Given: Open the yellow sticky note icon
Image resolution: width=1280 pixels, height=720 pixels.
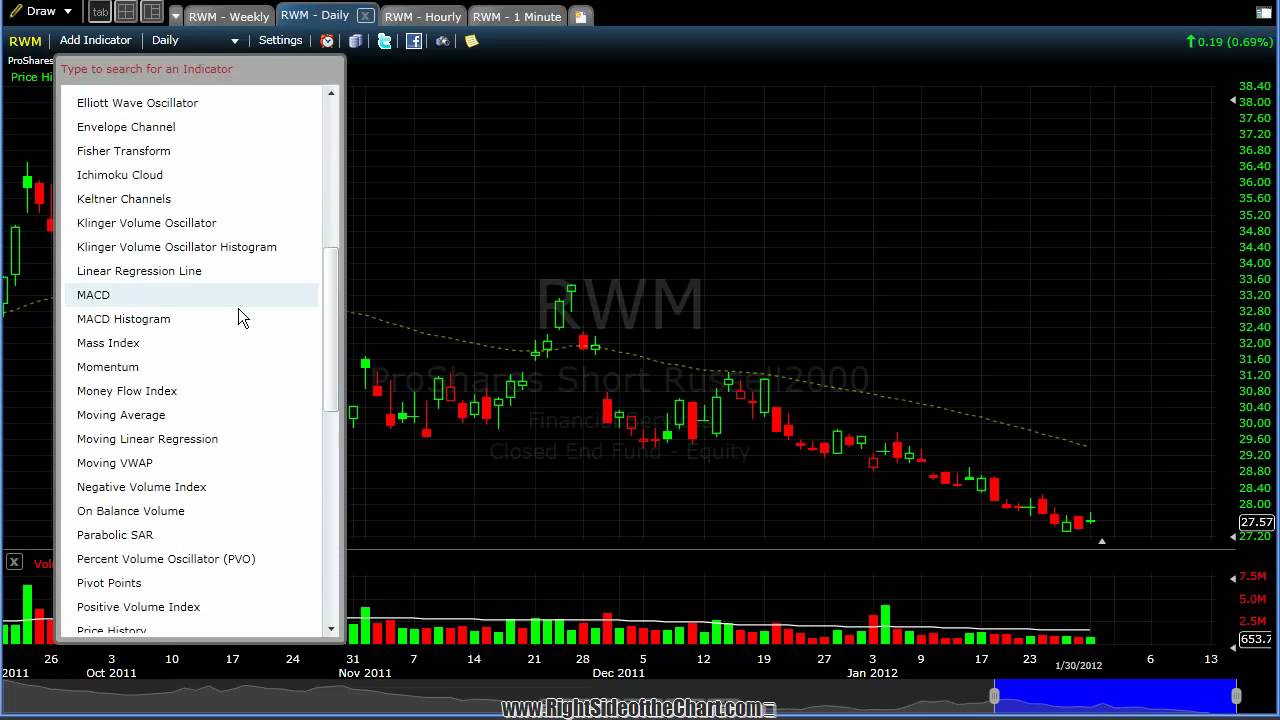Looking at the screenshot, I should pyautogui.click(x=471, y=41).
